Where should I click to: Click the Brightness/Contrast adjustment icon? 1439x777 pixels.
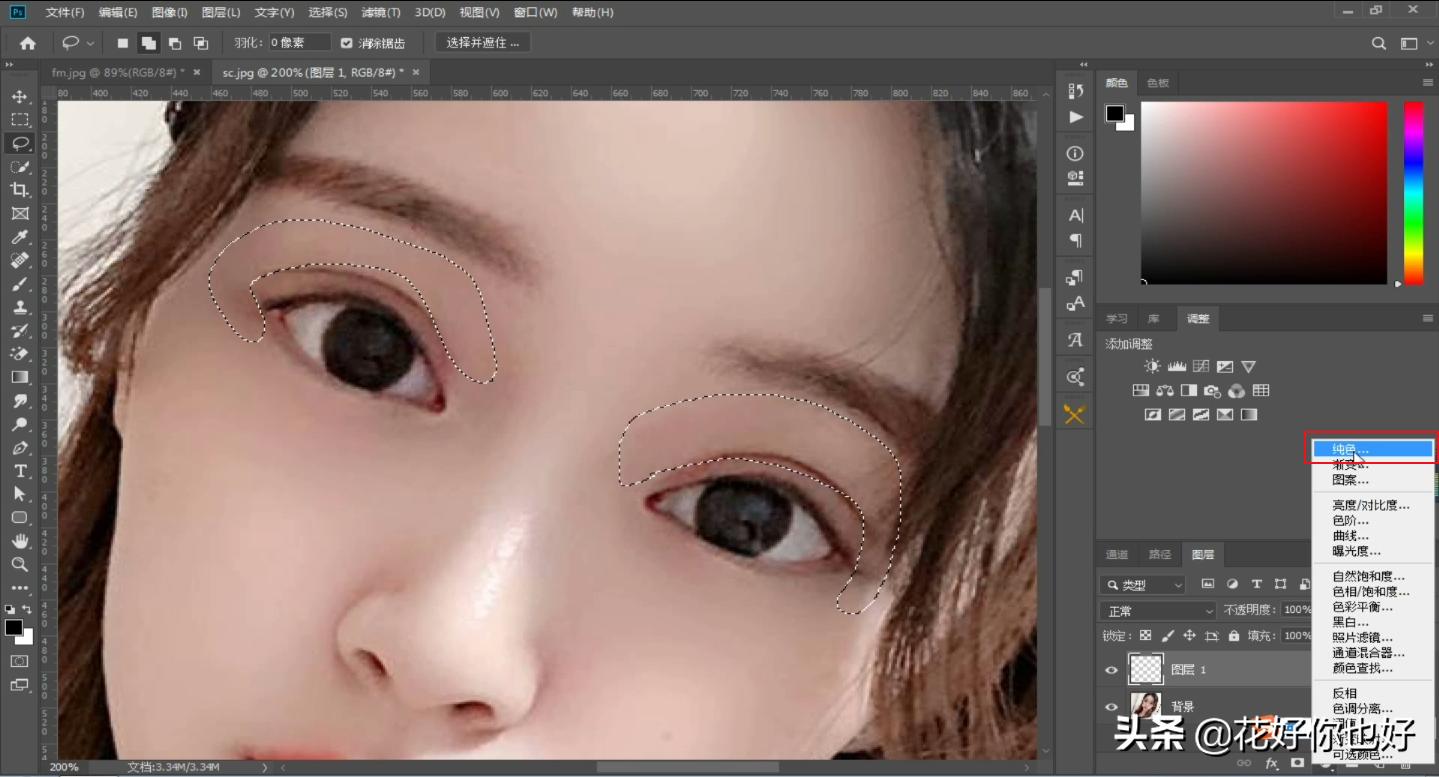(x=1152, y=367)
